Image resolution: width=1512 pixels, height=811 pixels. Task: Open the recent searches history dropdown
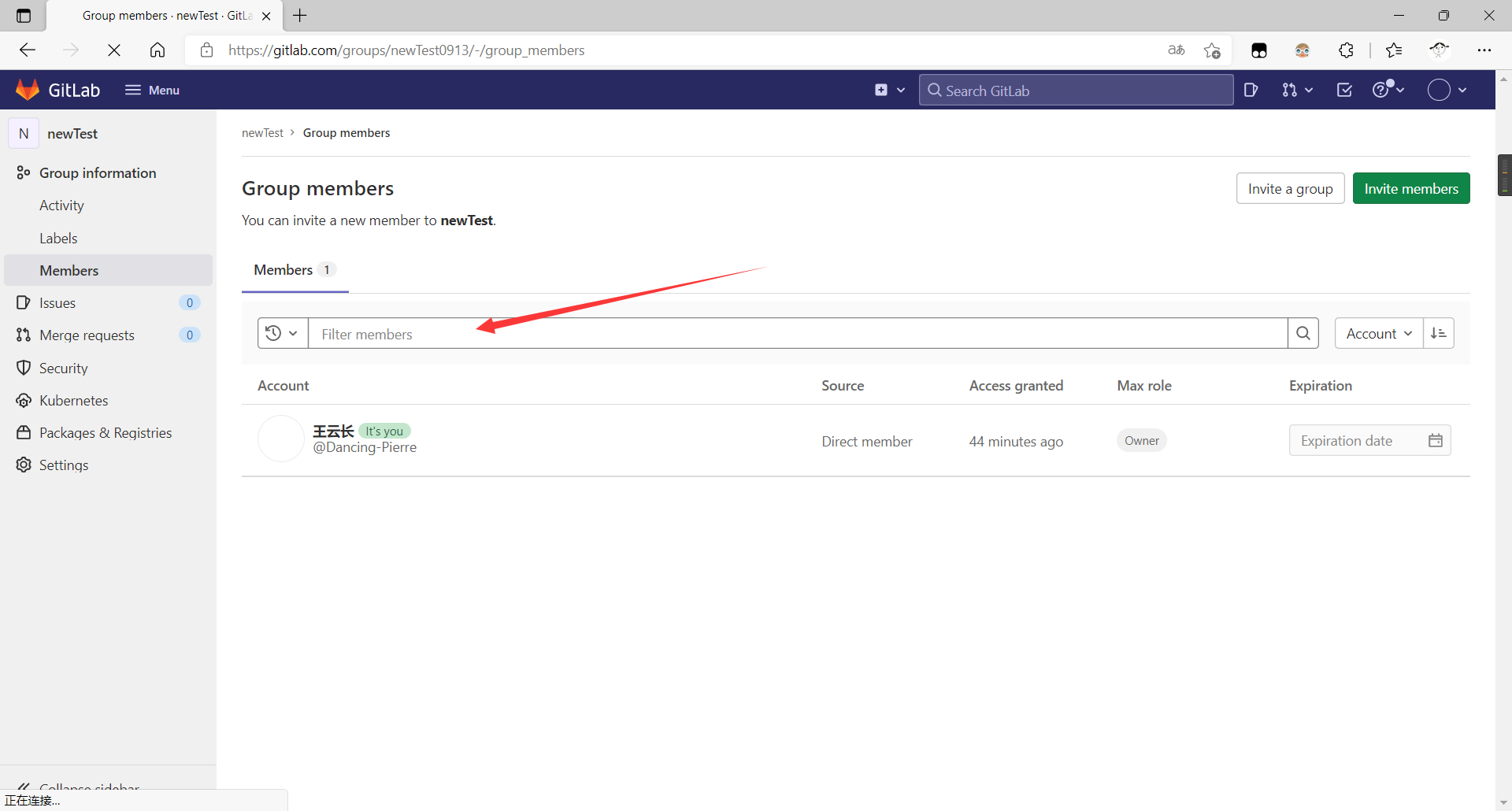[x=283, y=333]
